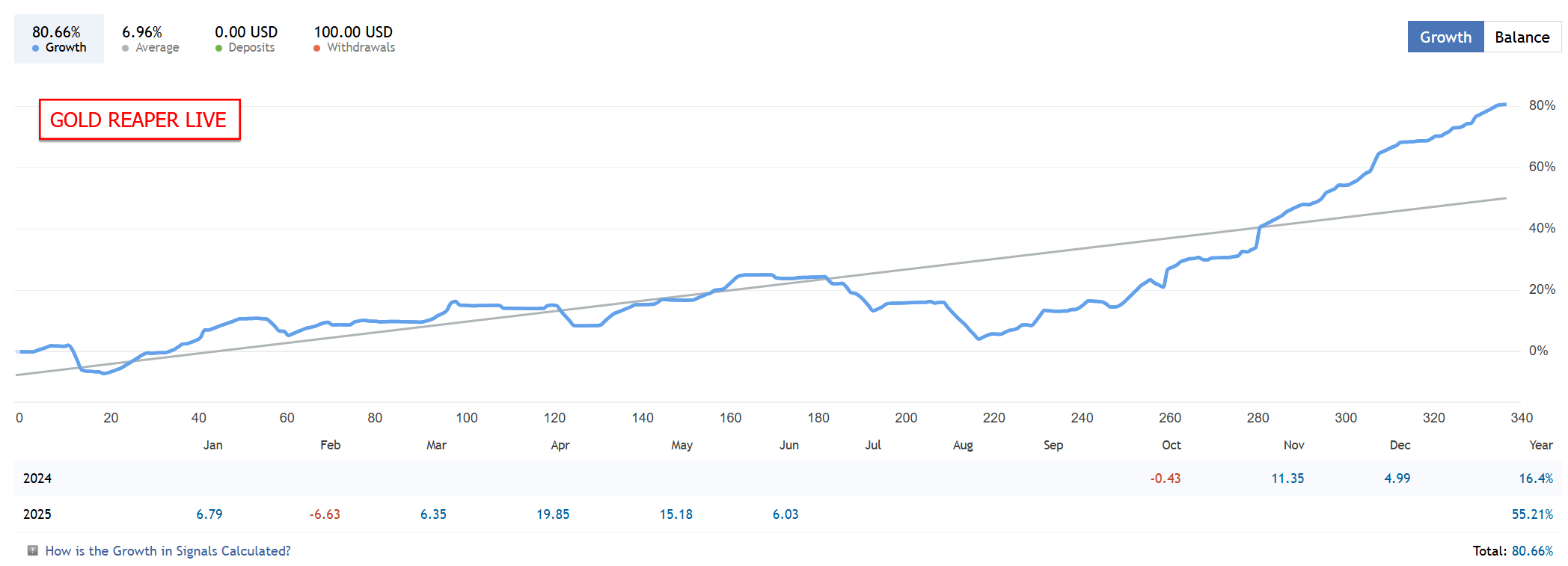Select 2025 April value 19.85
1568x566 pixels.
553,514
